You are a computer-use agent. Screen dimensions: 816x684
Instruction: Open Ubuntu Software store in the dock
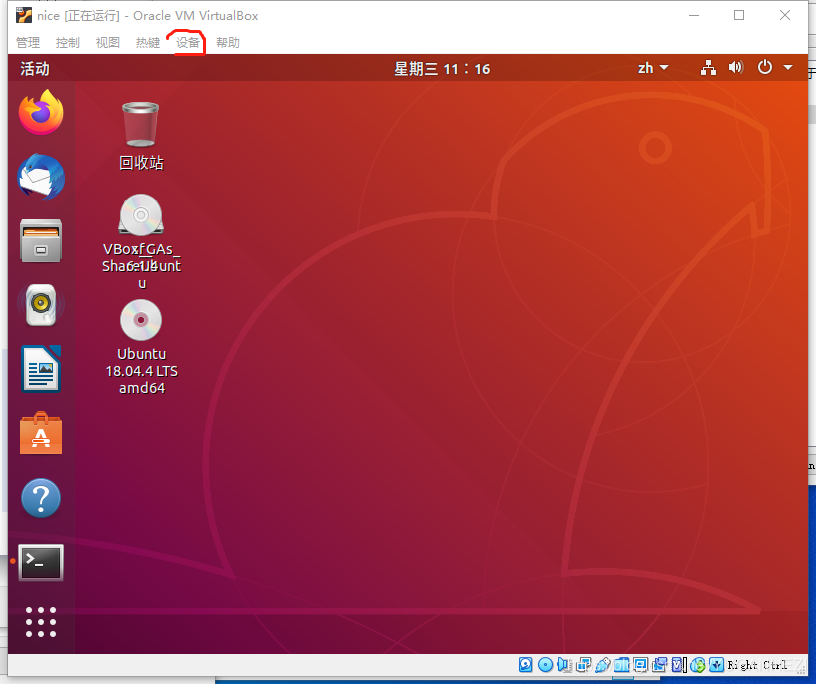(41, 433)
